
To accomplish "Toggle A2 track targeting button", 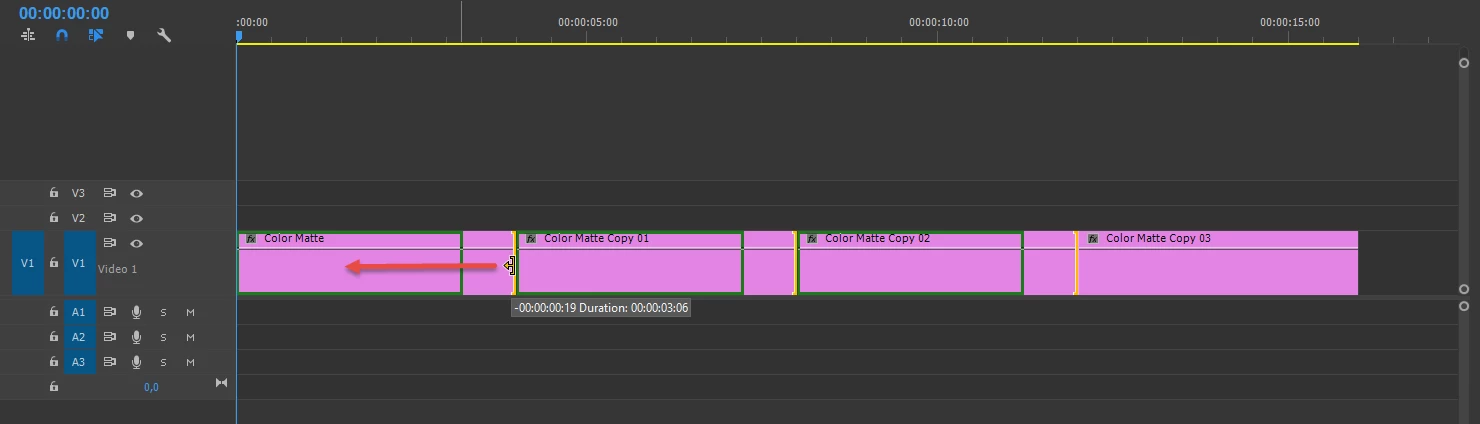I will pyautogui.click(x=79, y=337).
